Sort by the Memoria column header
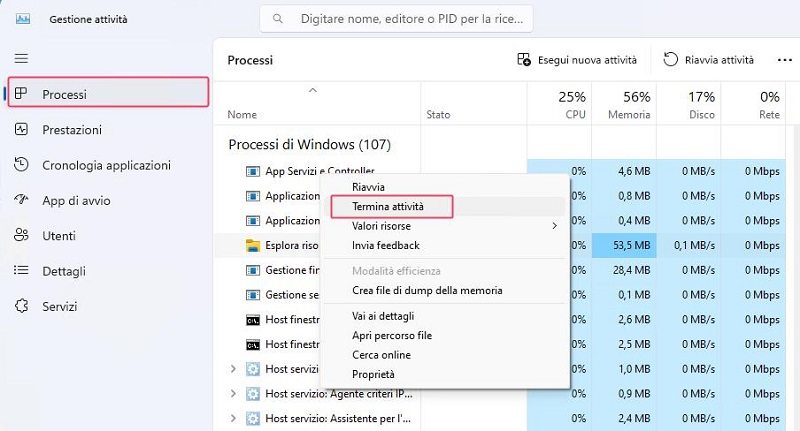The image size is (800, 431). tap(623, 105)
